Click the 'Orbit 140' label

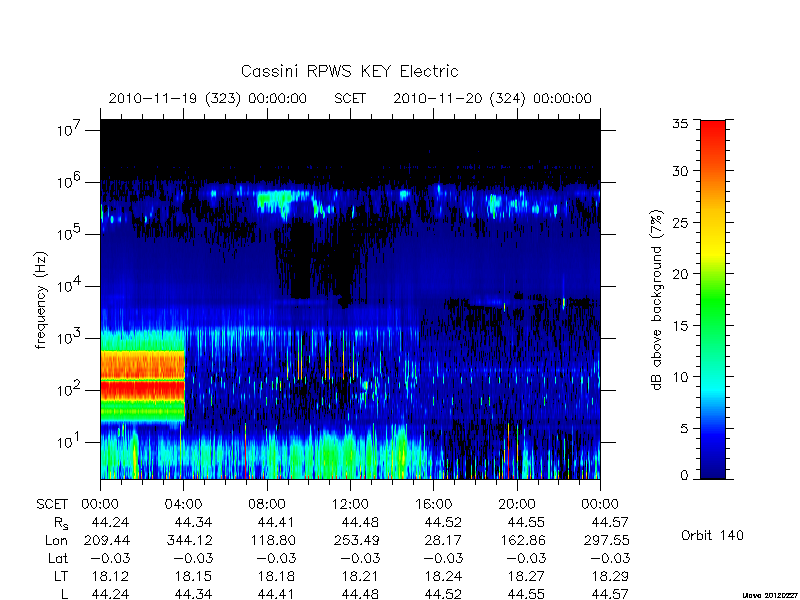point(712,535)
